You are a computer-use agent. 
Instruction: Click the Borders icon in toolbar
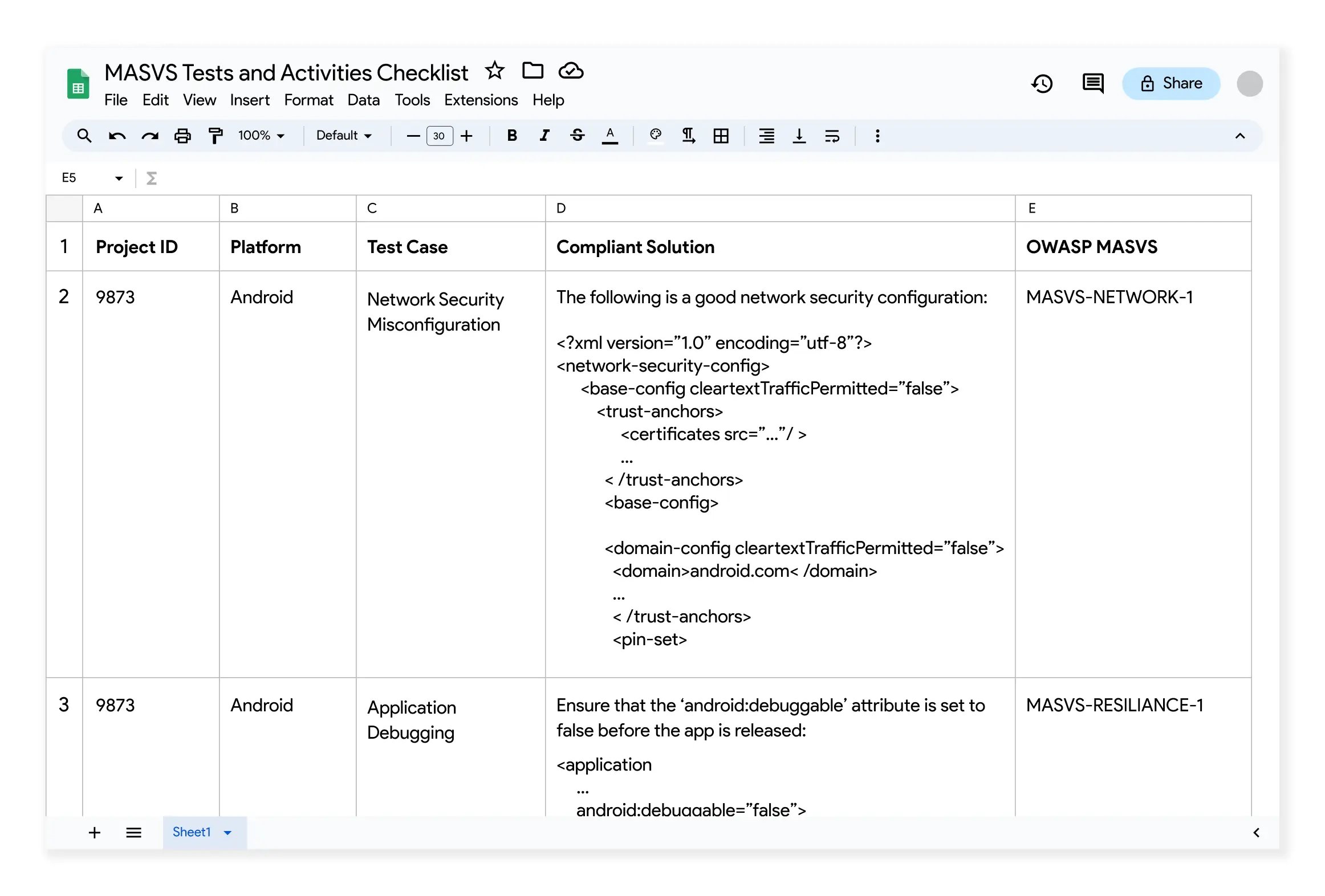pyautogui.click(x=722, y=136)
